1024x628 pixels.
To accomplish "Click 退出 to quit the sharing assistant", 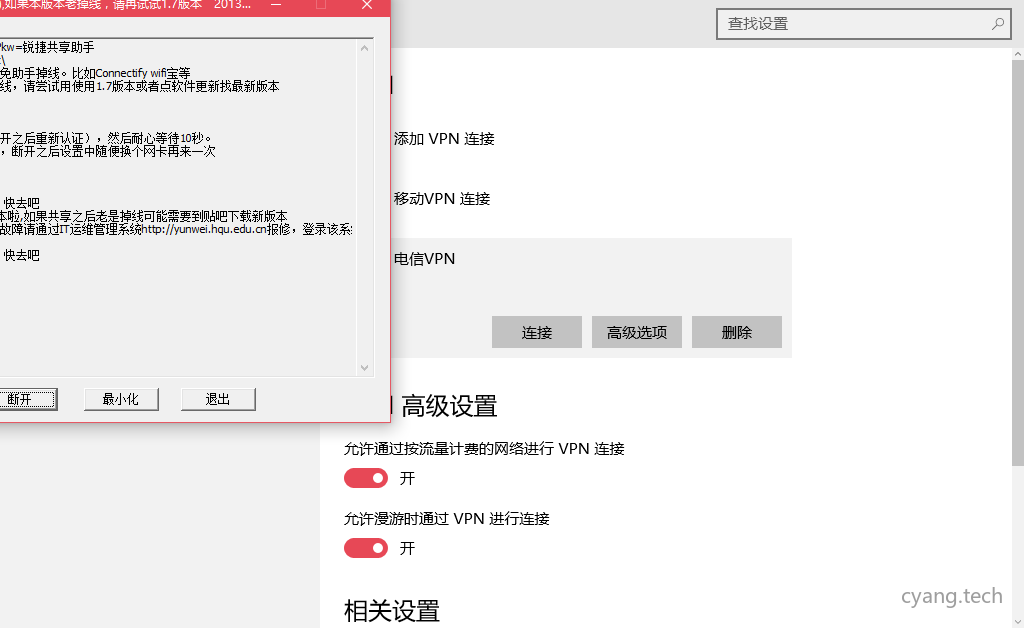I will [x=217, y=398].
